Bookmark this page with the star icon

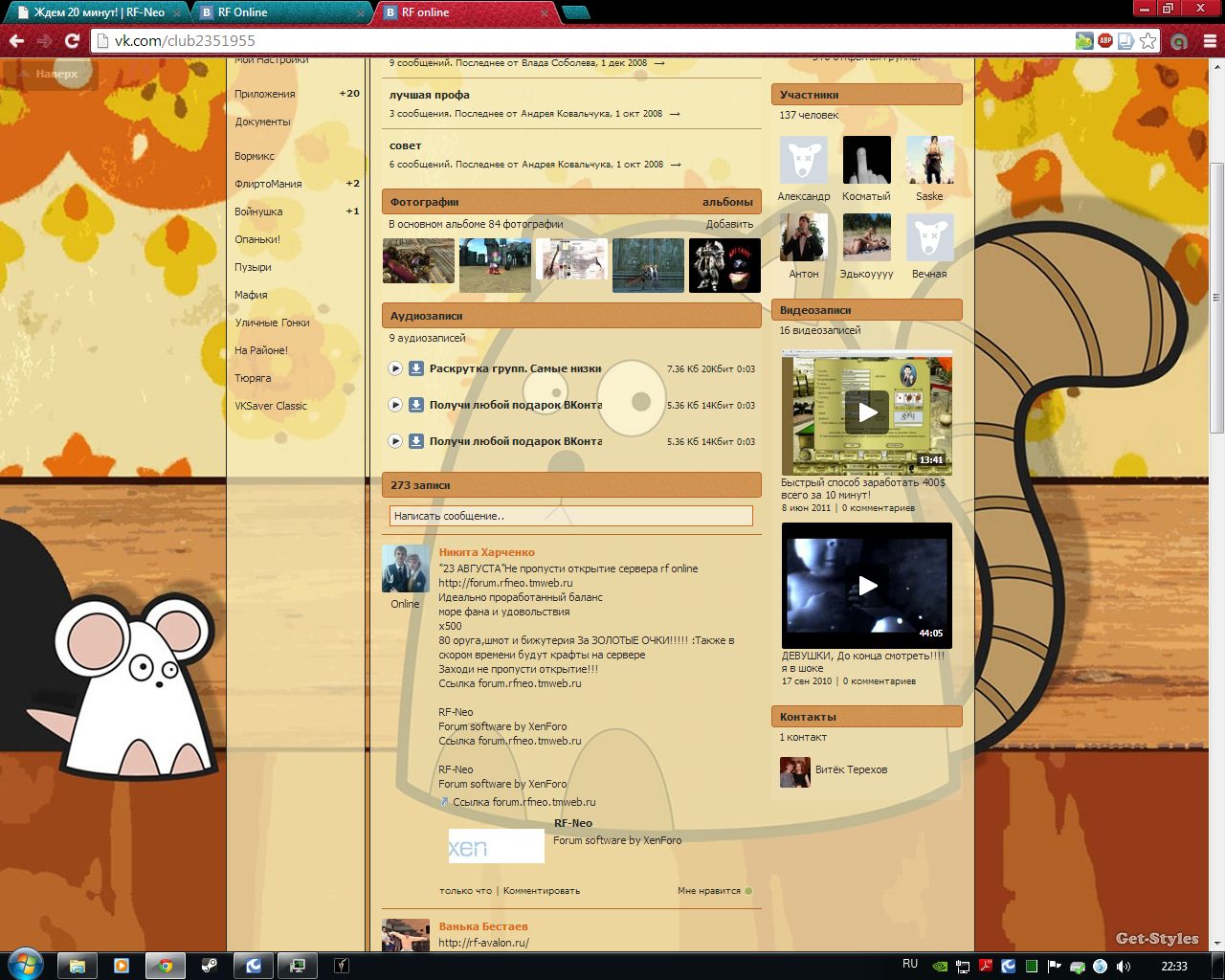pyautogui.click(x=1148, y=41)
